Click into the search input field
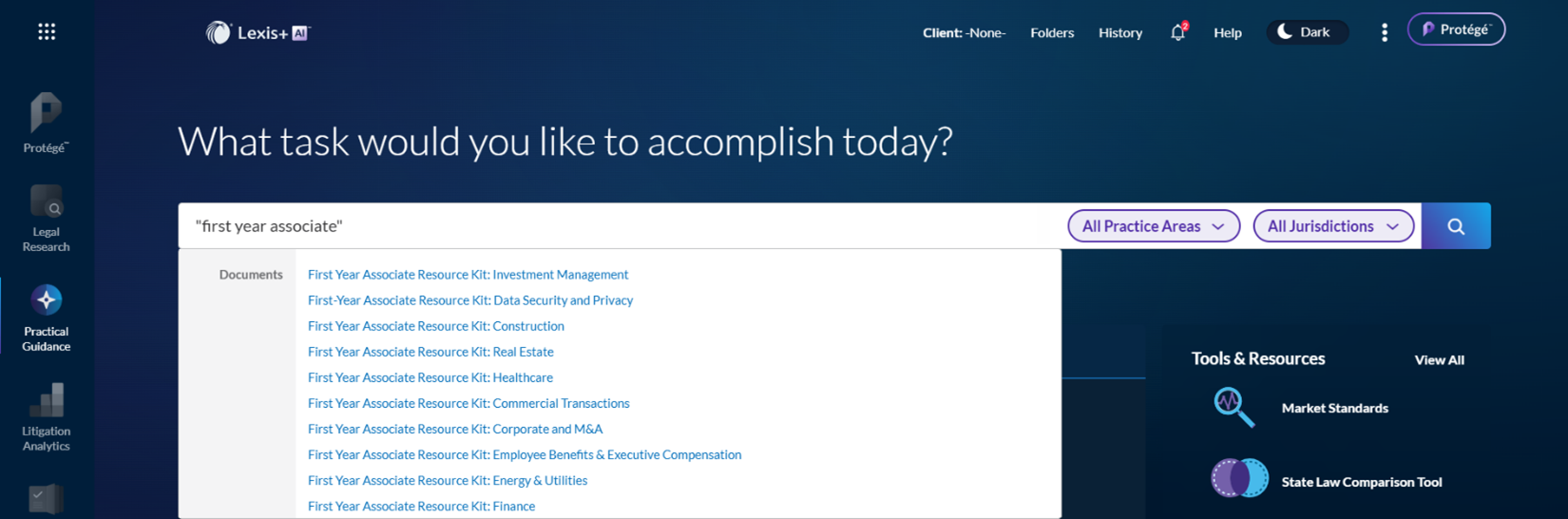Screen dimensions: 1568x519 tap(618, 226)
